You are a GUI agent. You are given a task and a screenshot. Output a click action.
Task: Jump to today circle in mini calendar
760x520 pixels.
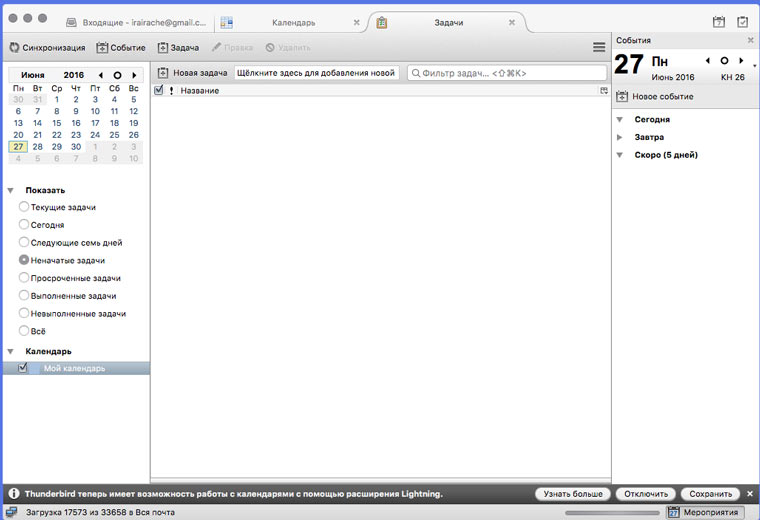[117, 75]
